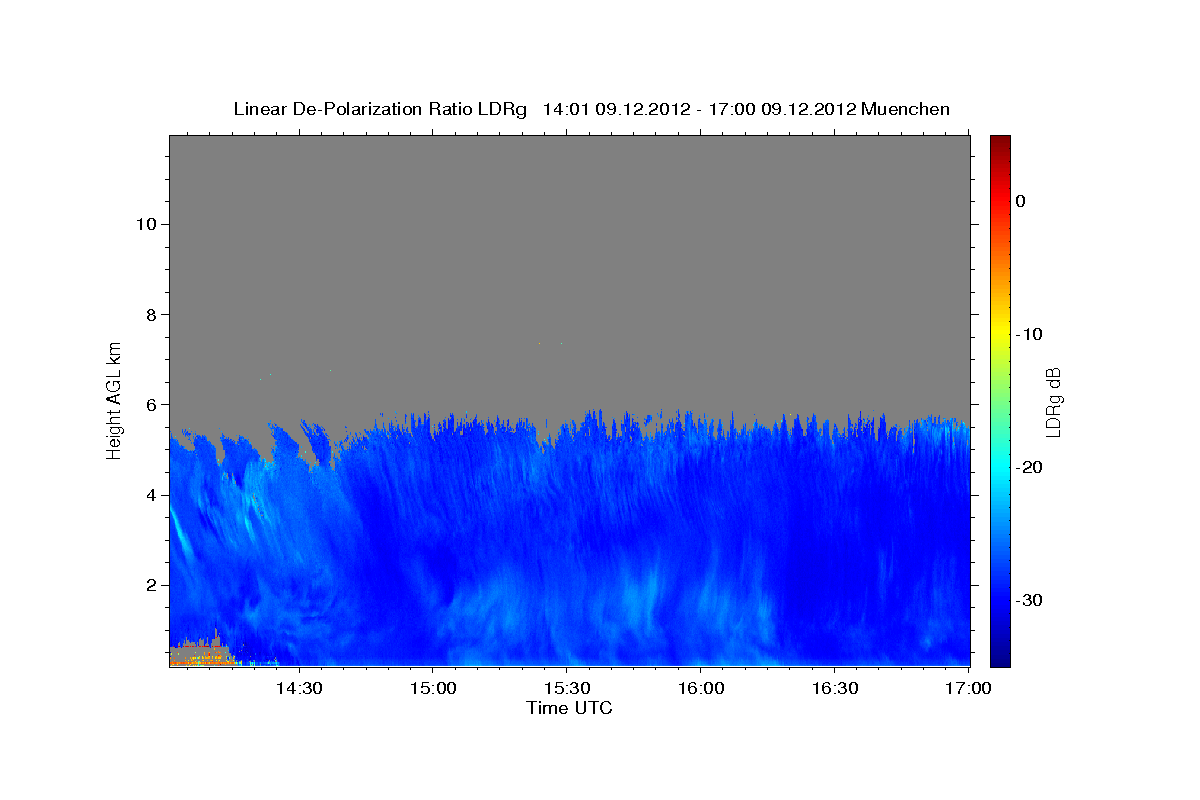This screenshot has width=1200, height=800.
Task: Click the location name 'Muenchen' in the title
Action: coord(905,109)
